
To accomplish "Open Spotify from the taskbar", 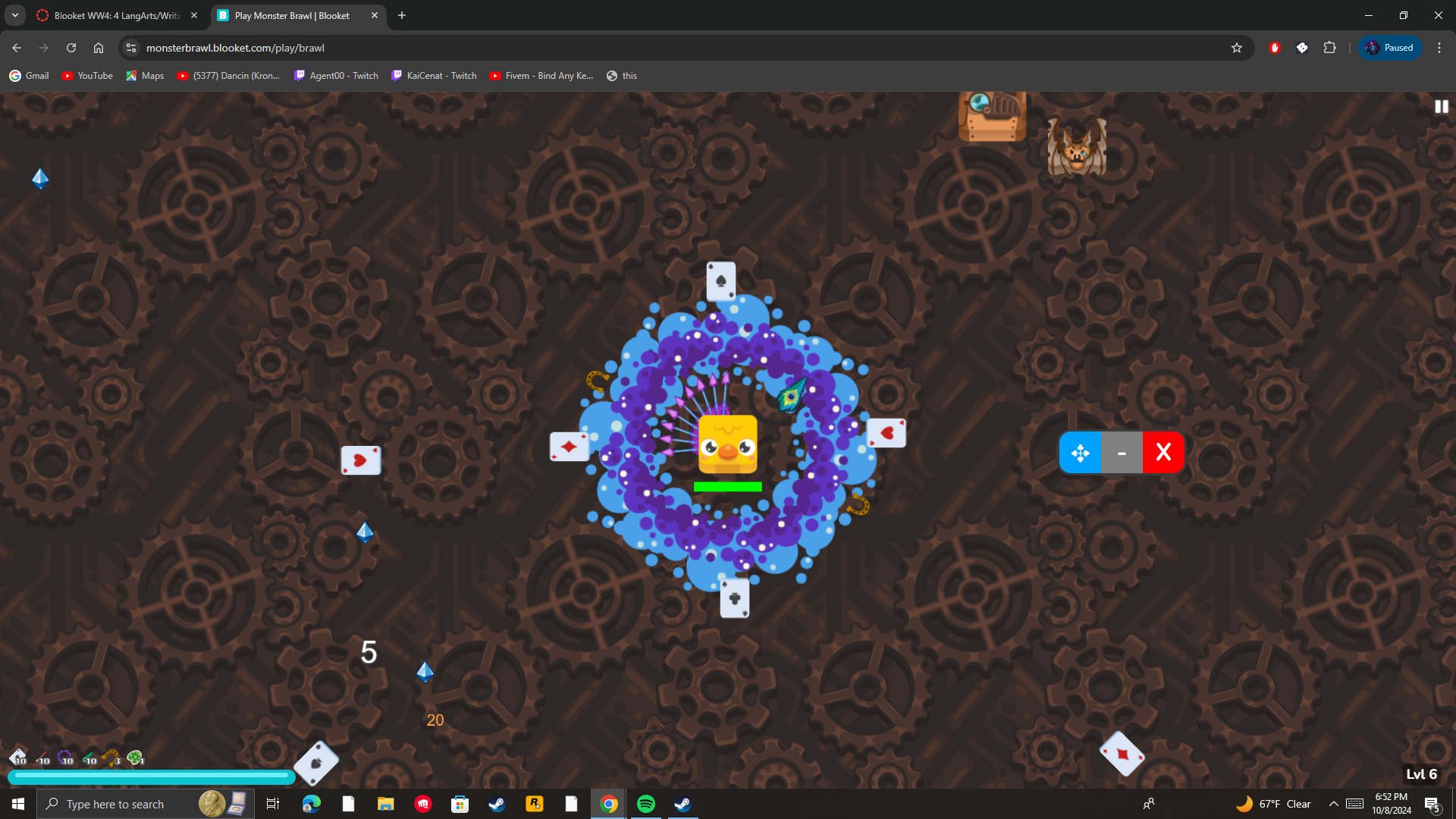I will (646, 804).
